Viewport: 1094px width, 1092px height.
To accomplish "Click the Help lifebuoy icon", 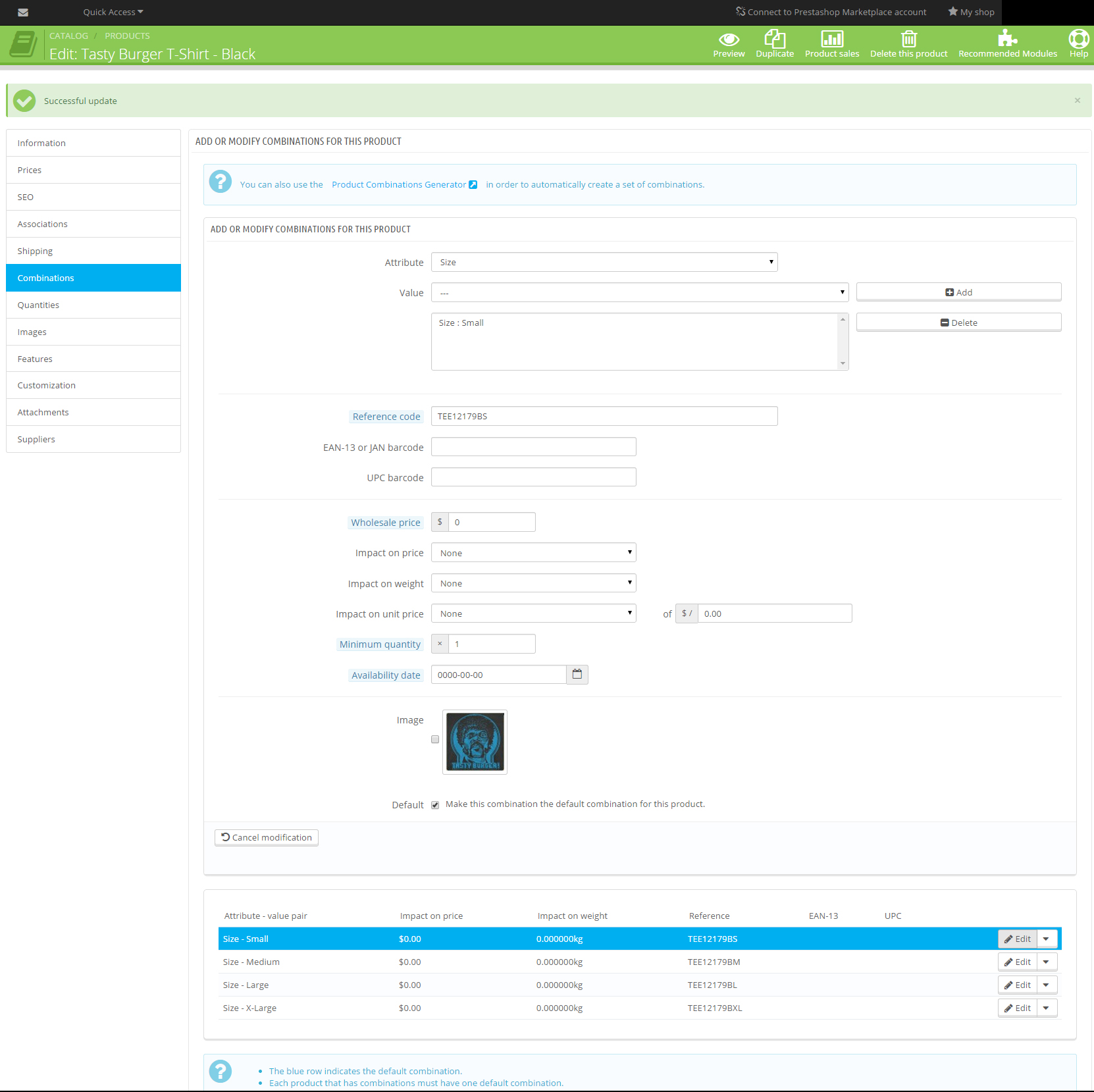I will [1078, 39].
